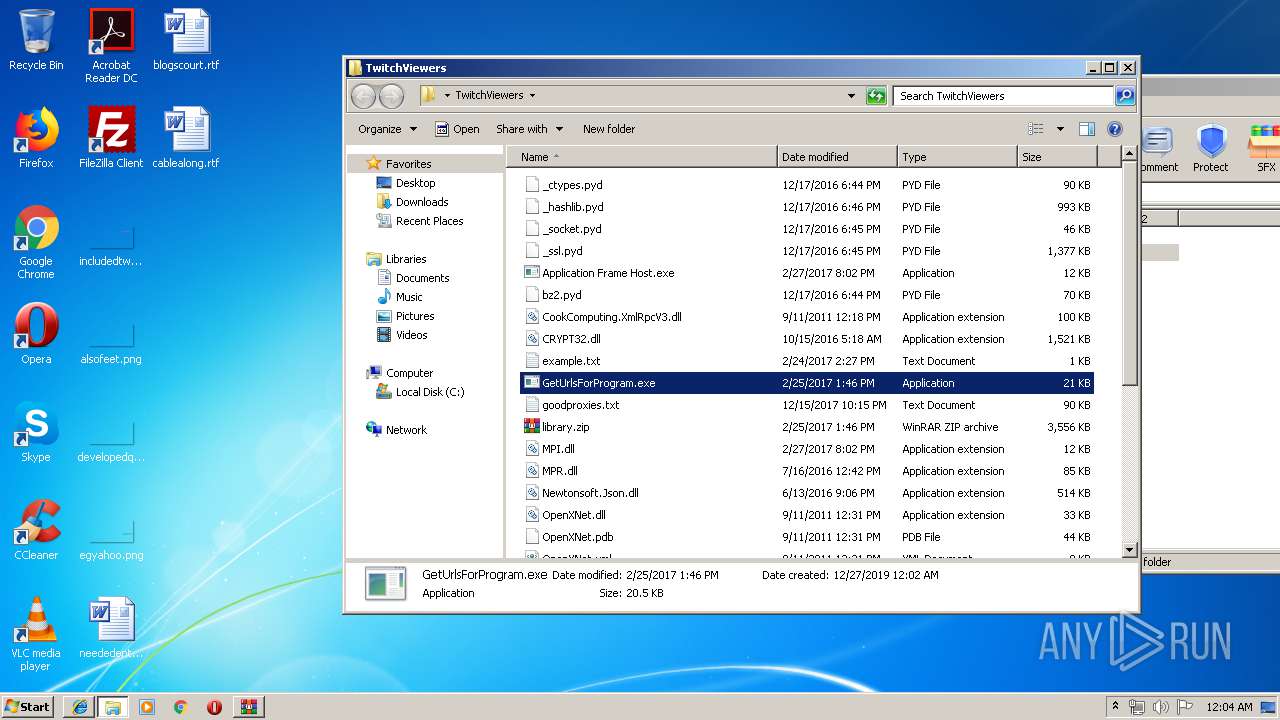Open Internet Explorer in taskbar
The height and width of the screenshot is (720, 1280).
[x=80, y=707]
